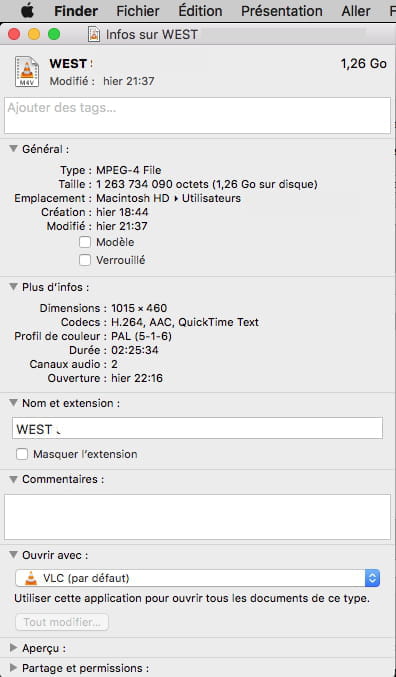The height and width of the screenshot is (677, 396).
Task: Open the Apple menu icon
Action: coord(28,10)
